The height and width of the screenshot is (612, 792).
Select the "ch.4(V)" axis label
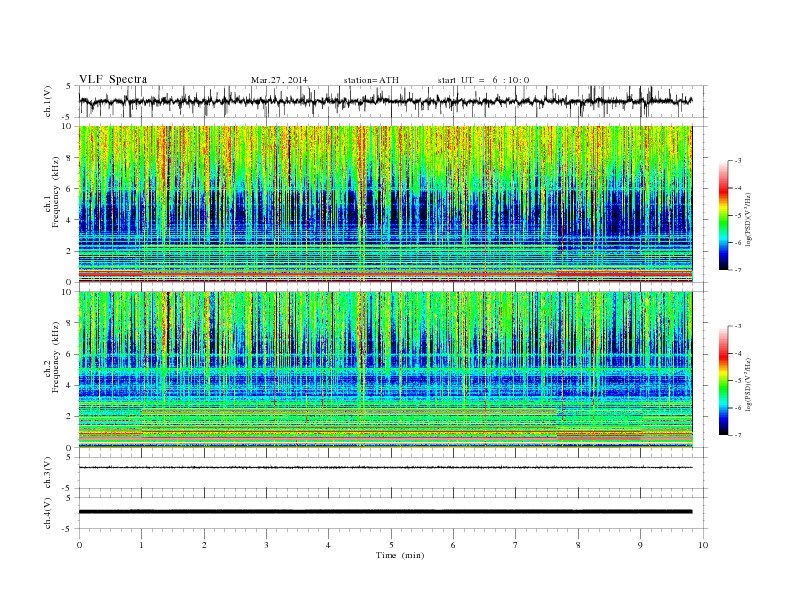(48, 514)
